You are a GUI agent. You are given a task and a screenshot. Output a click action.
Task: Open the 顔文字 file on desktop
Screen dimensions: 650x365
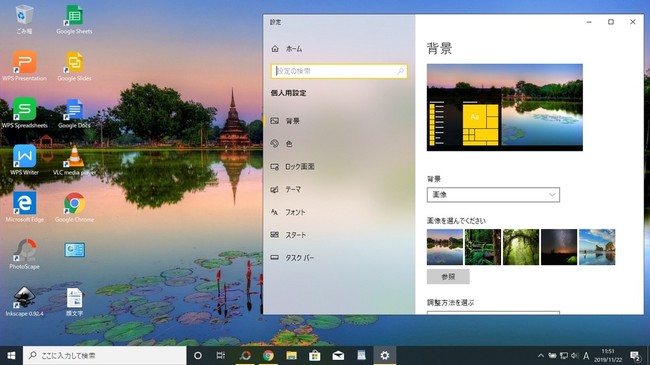pyautogui.click(x=75, y=301)
